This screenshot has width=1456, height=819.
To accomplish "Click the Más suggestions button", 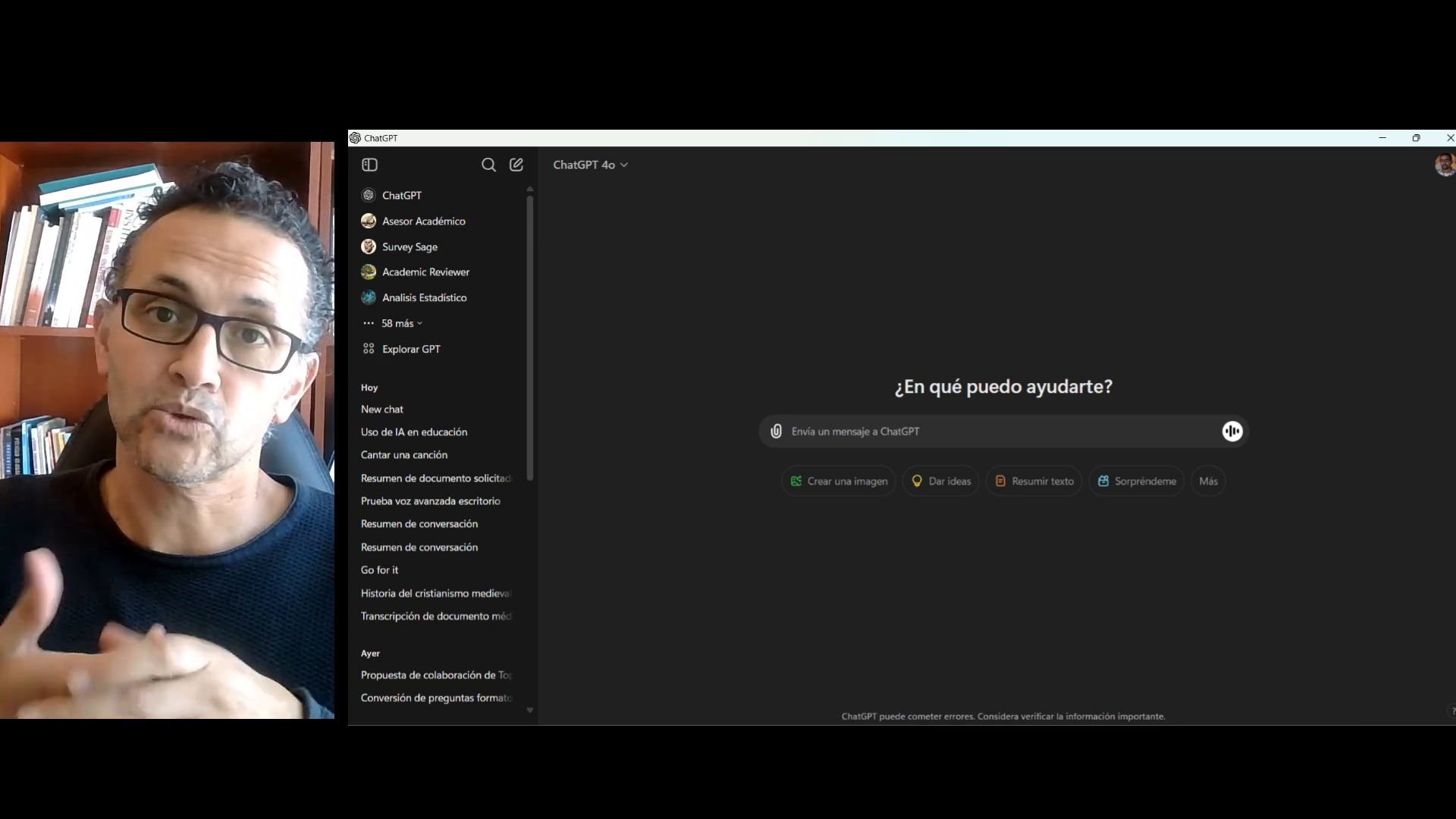I will click(x=1209, y=481).
